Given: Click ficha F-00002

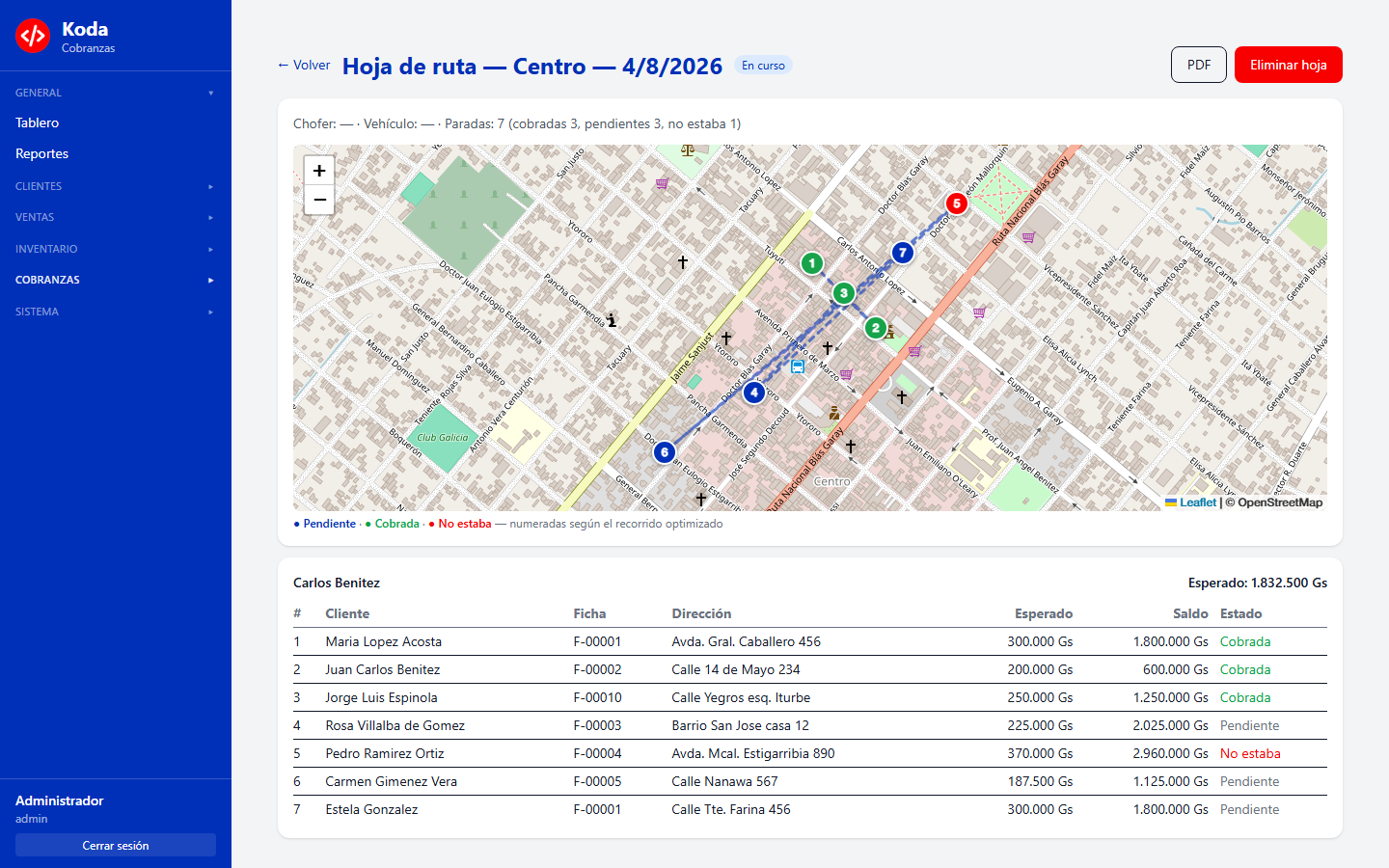Looking at the screenshot, I should pos(597,669).
